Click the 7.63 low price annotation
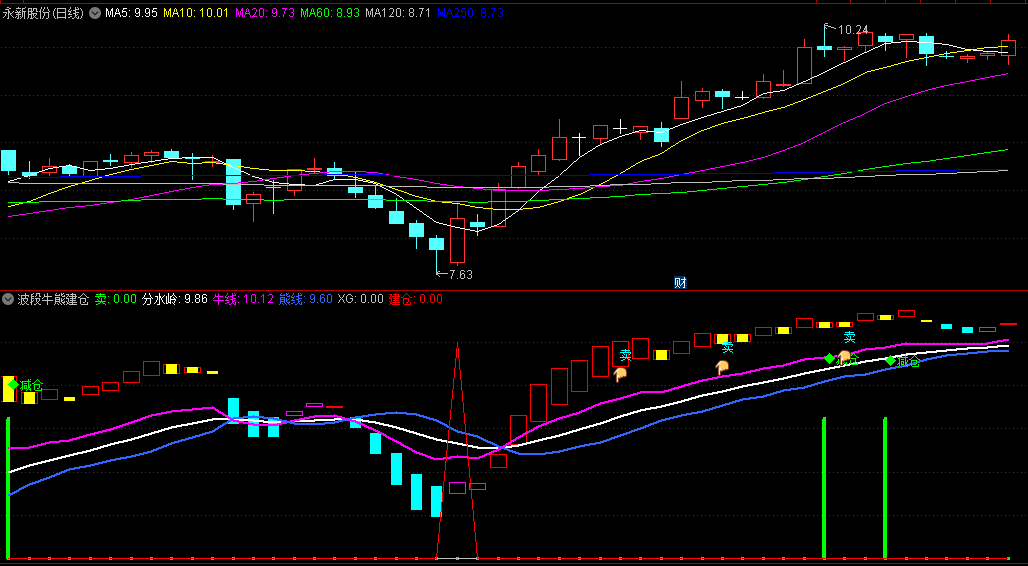 [460, 275]
